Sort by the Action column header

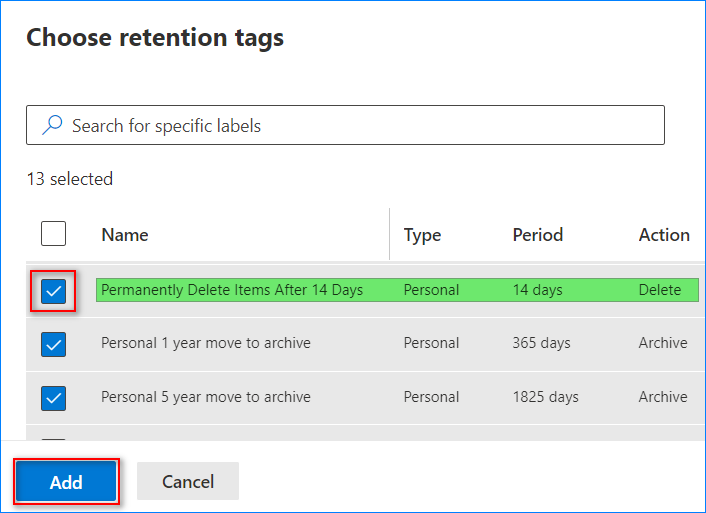664,235
